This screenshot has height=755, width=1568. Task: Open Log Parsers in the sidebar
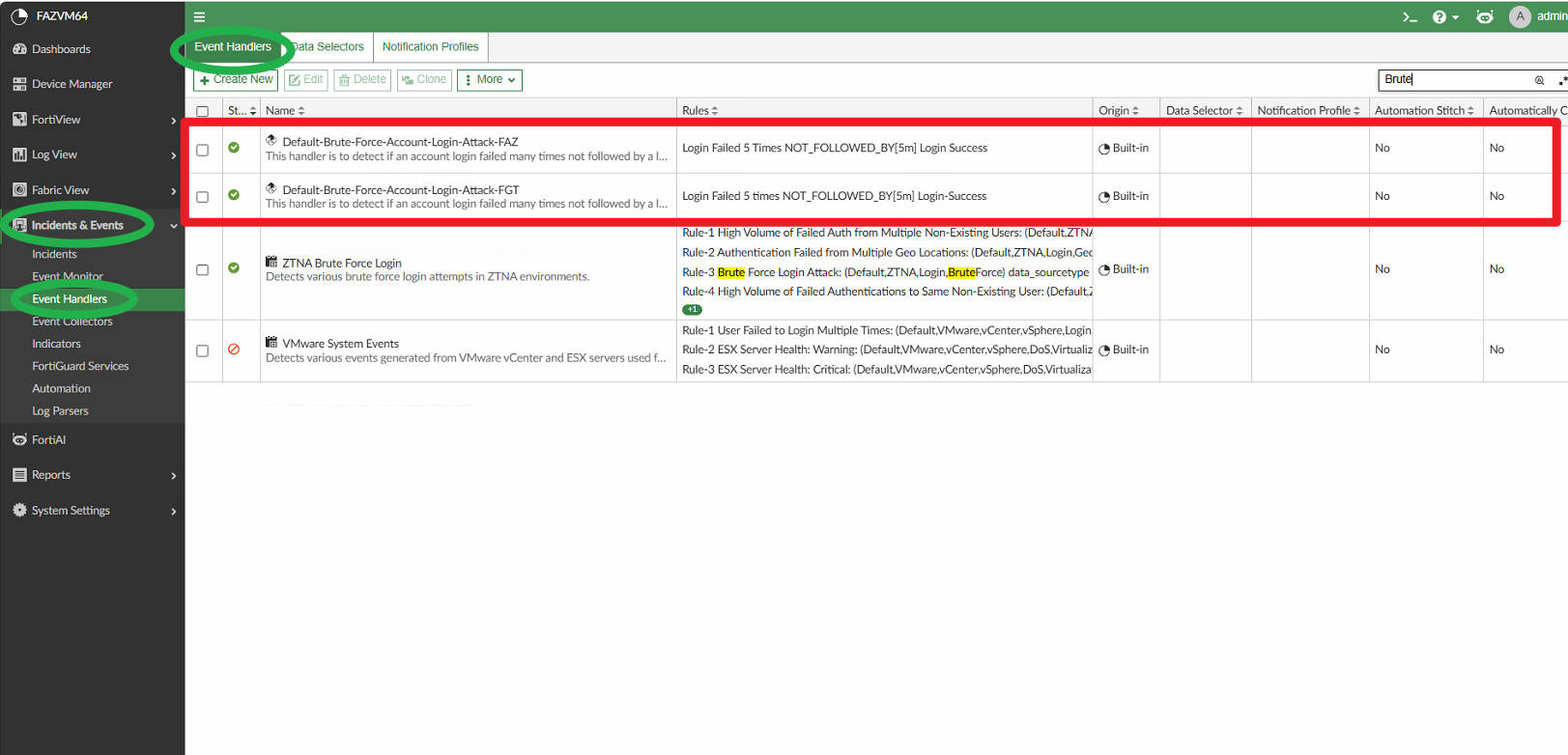pyautogui.click(x=60, y=411)
